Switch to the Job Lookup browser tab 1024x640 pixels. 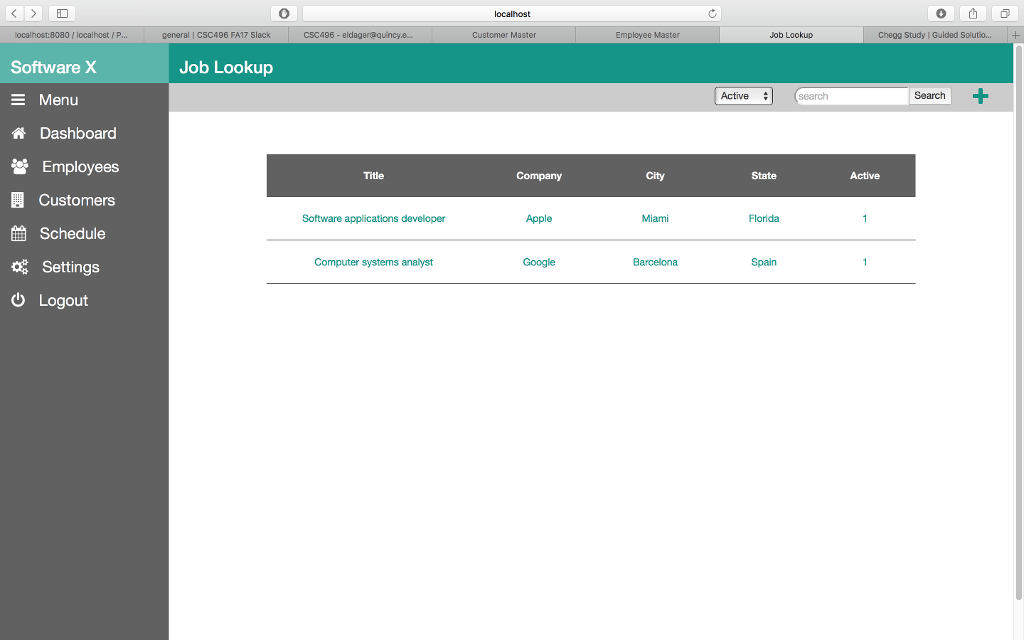(x=791, y=33)
